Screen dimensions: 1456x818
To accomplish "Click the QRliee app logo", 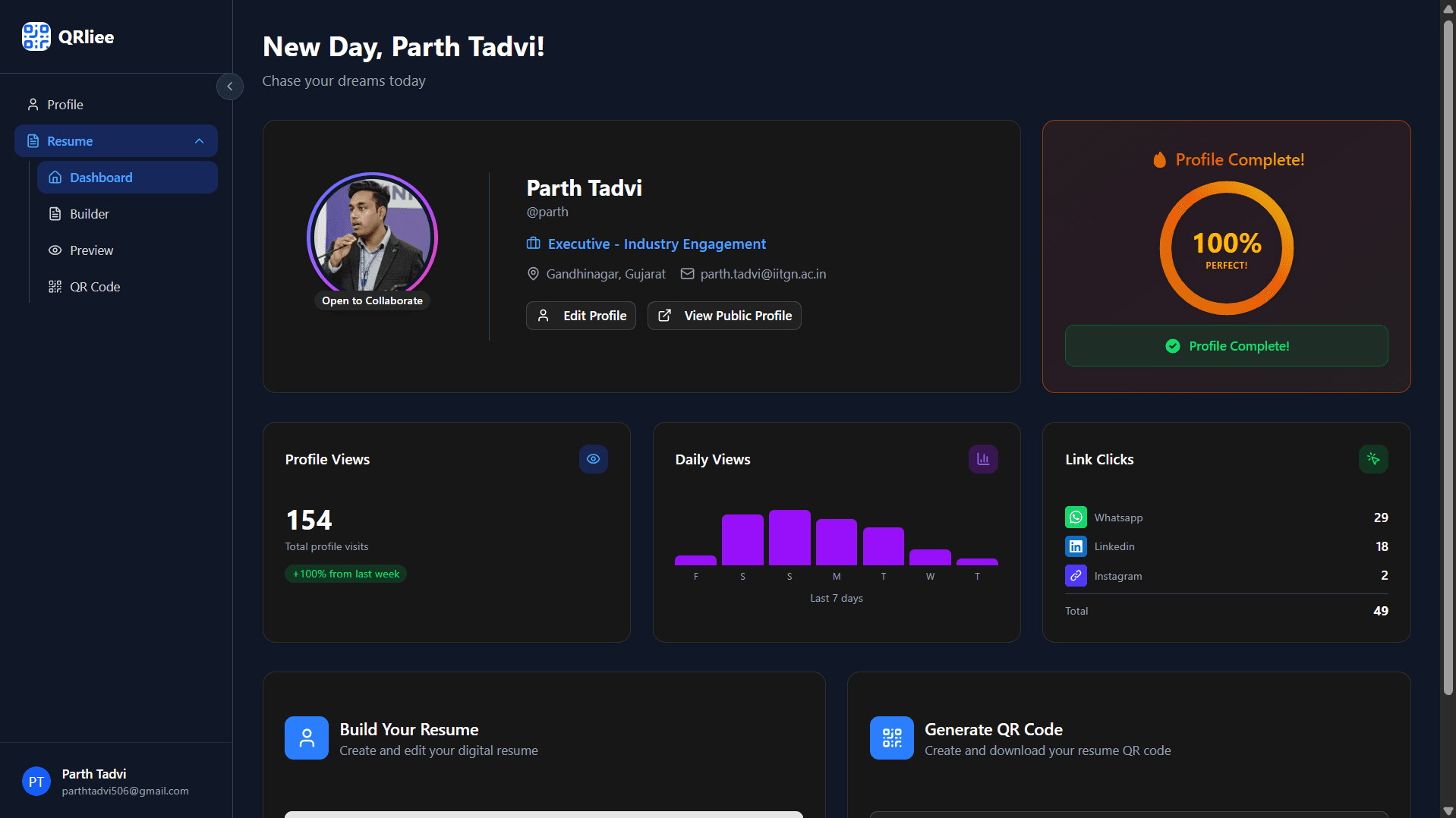I will (x=68, y=36).
